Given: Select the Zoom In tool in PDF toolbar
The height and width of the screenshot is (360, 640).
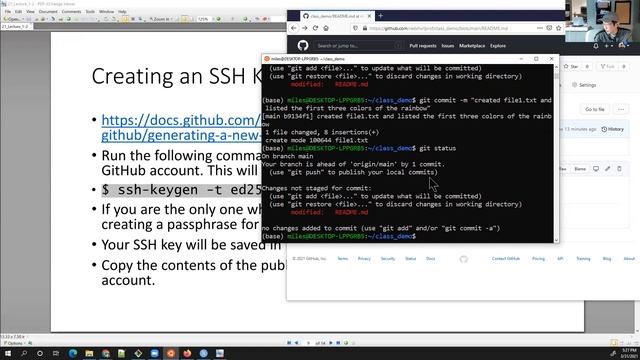Looking at the screenshot, I should click(x=160, y=19).
